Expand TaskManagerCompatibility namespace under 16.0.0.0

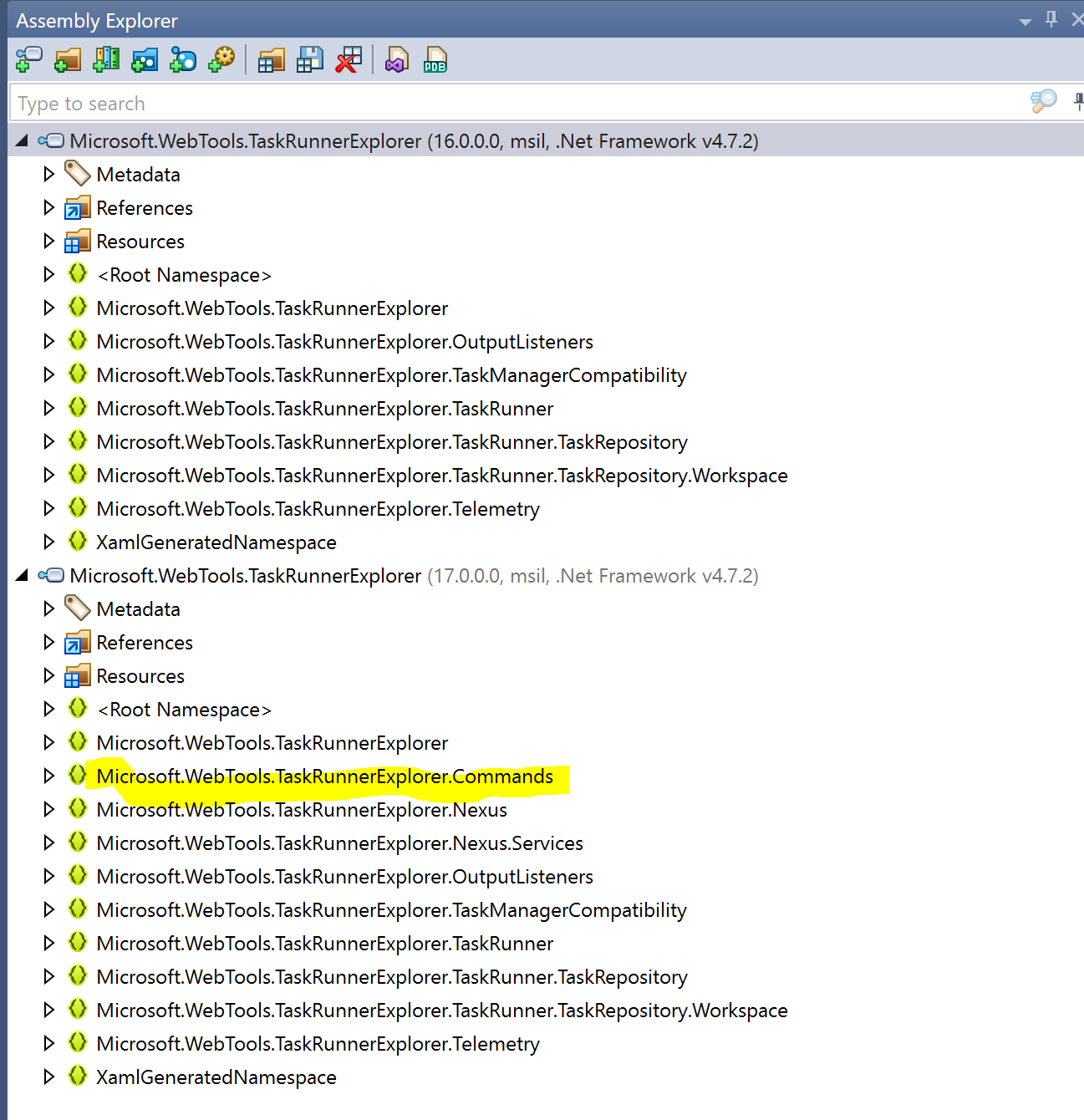pos(48,374)
